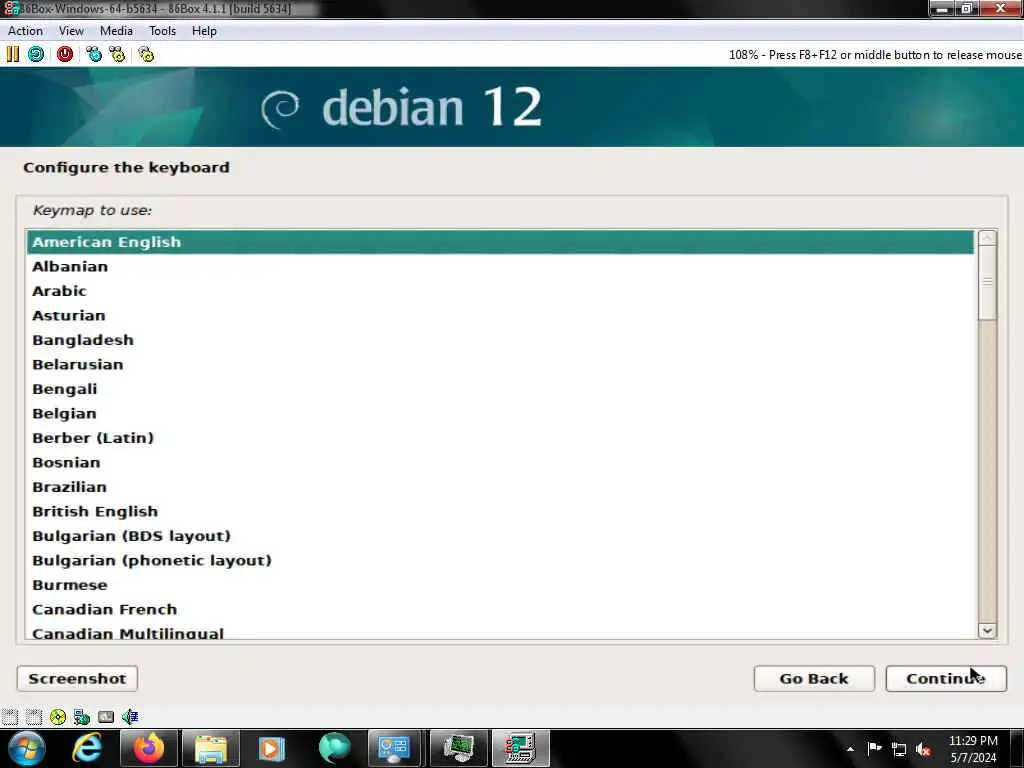The image size is (1024, 768).
Task: Open the Action menu
Action: [25, 31]
